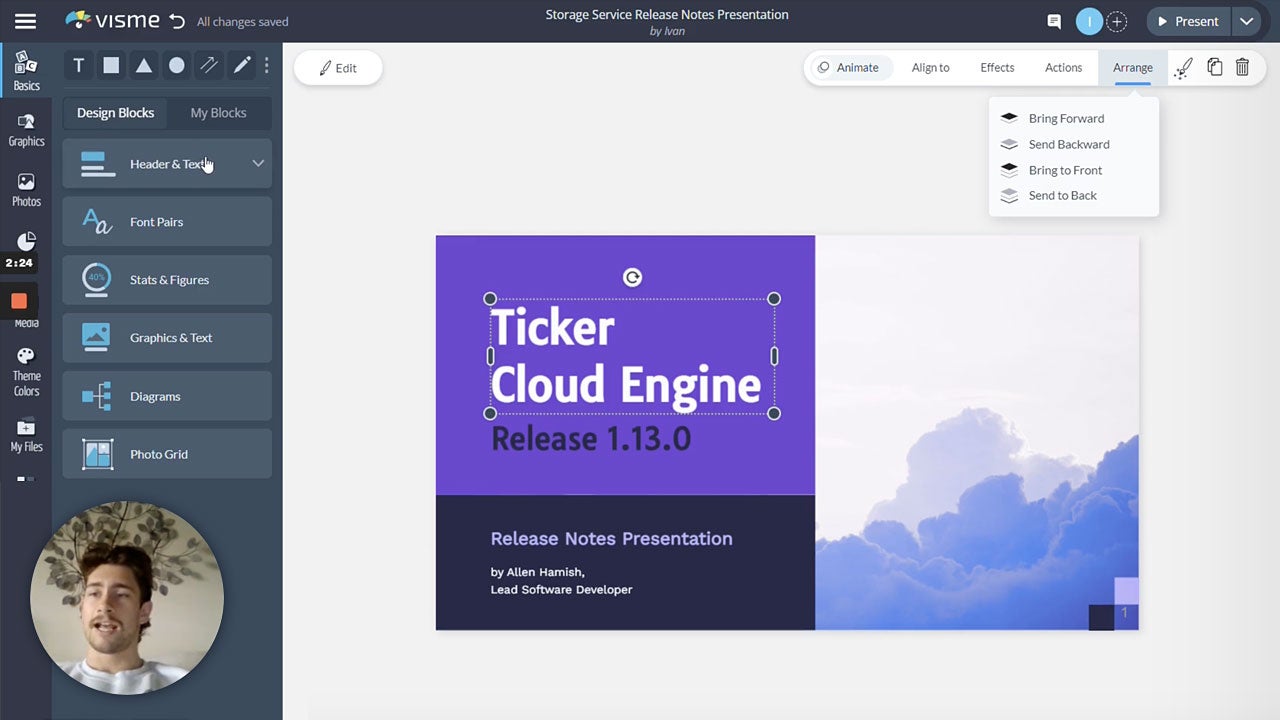
Task: Select the Line arrow tool
Action: click(x=209, y=65)
